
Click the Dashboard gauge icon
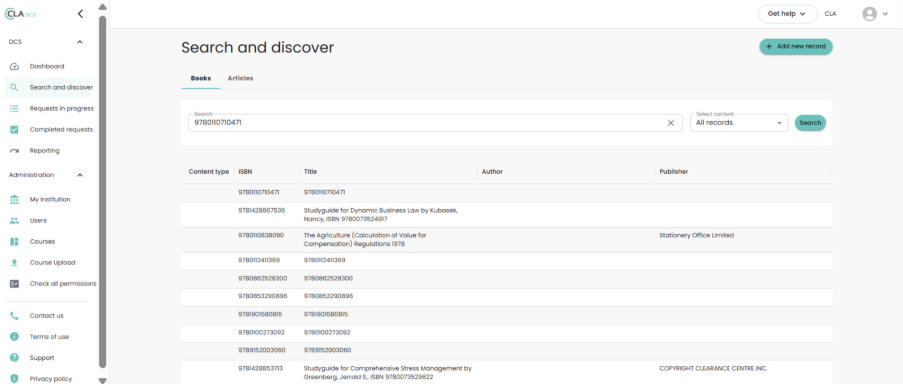(14, 67)
